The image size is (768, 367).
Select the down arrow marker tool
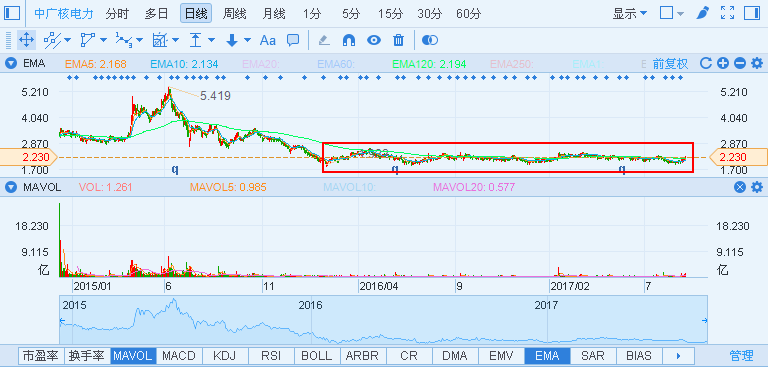click(232, 40)
